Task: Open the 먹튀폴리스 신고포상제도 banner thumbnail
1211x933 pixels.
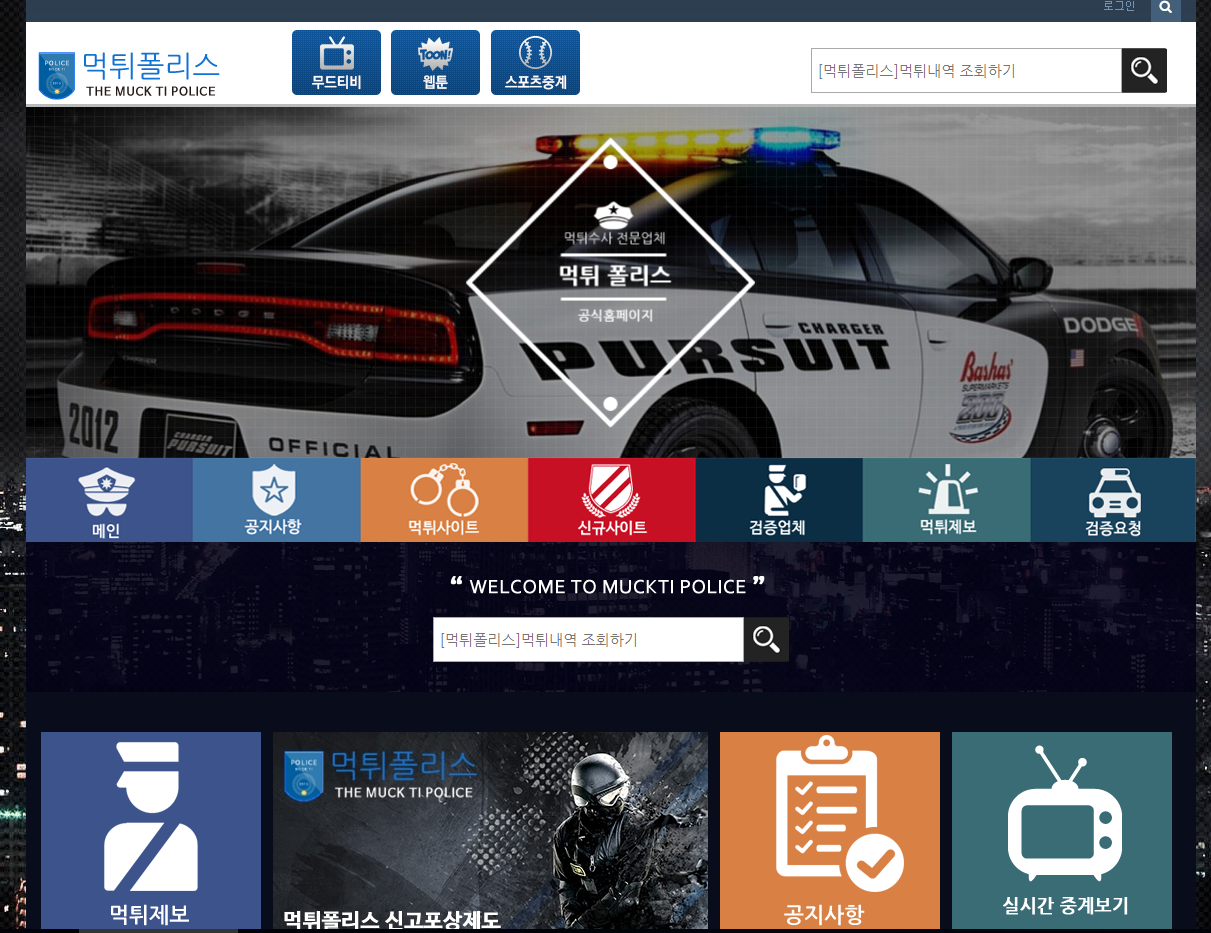Action: (490, 830)
